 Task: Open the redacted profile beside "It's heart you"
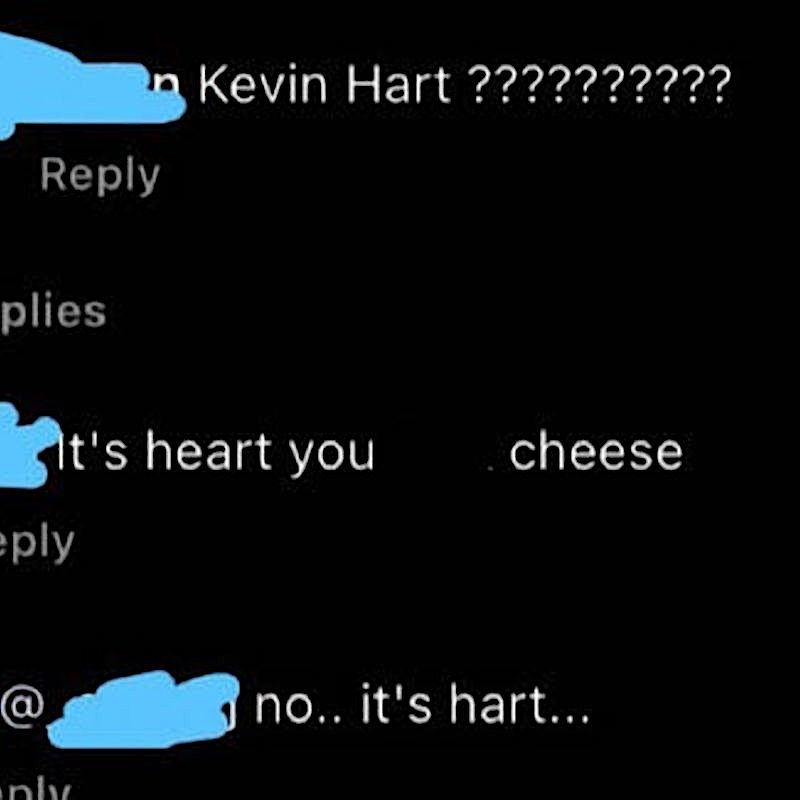pyautogui.click(x=28, y=446)
